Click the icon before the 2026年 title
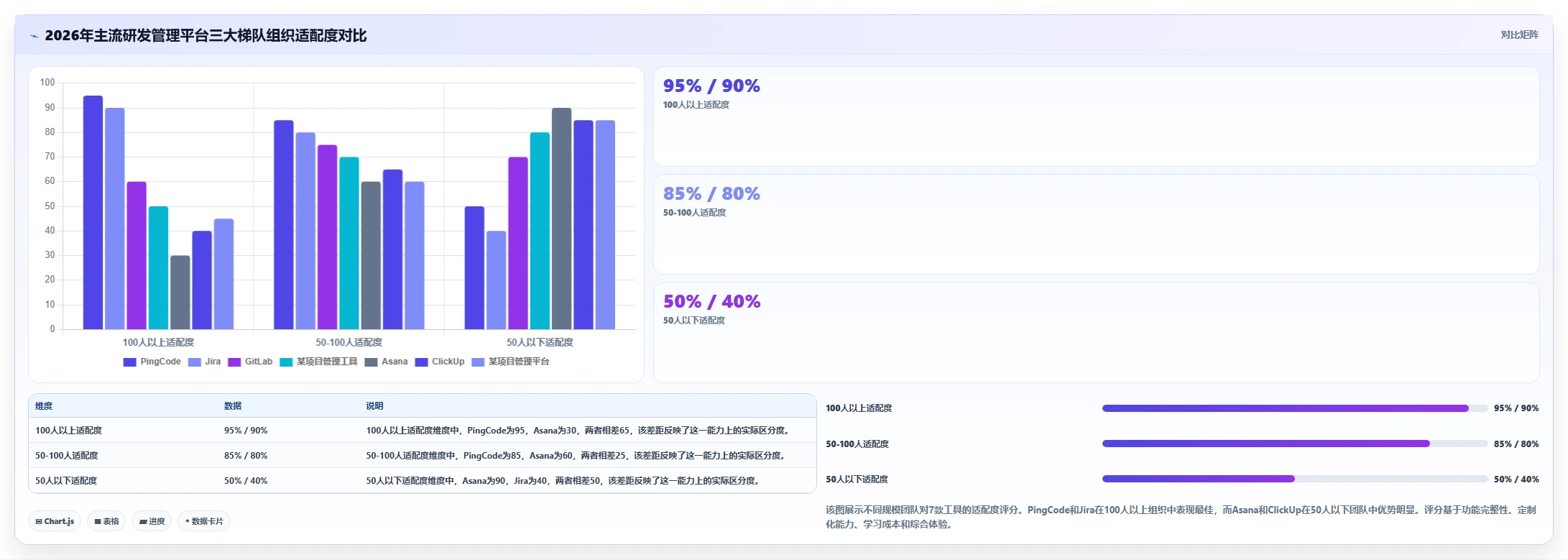 pyautogui.click(x=34, y=36)
